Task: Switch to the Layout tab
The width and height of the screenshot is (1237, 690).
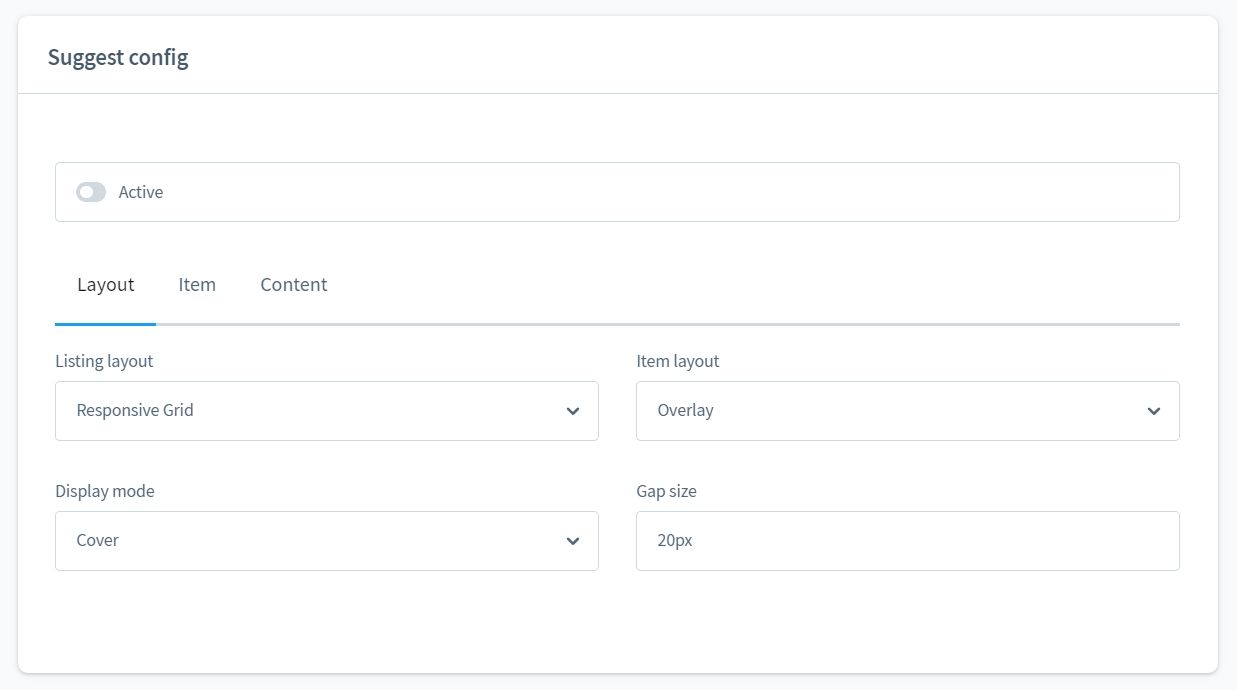Action: [x=105, y=285]
